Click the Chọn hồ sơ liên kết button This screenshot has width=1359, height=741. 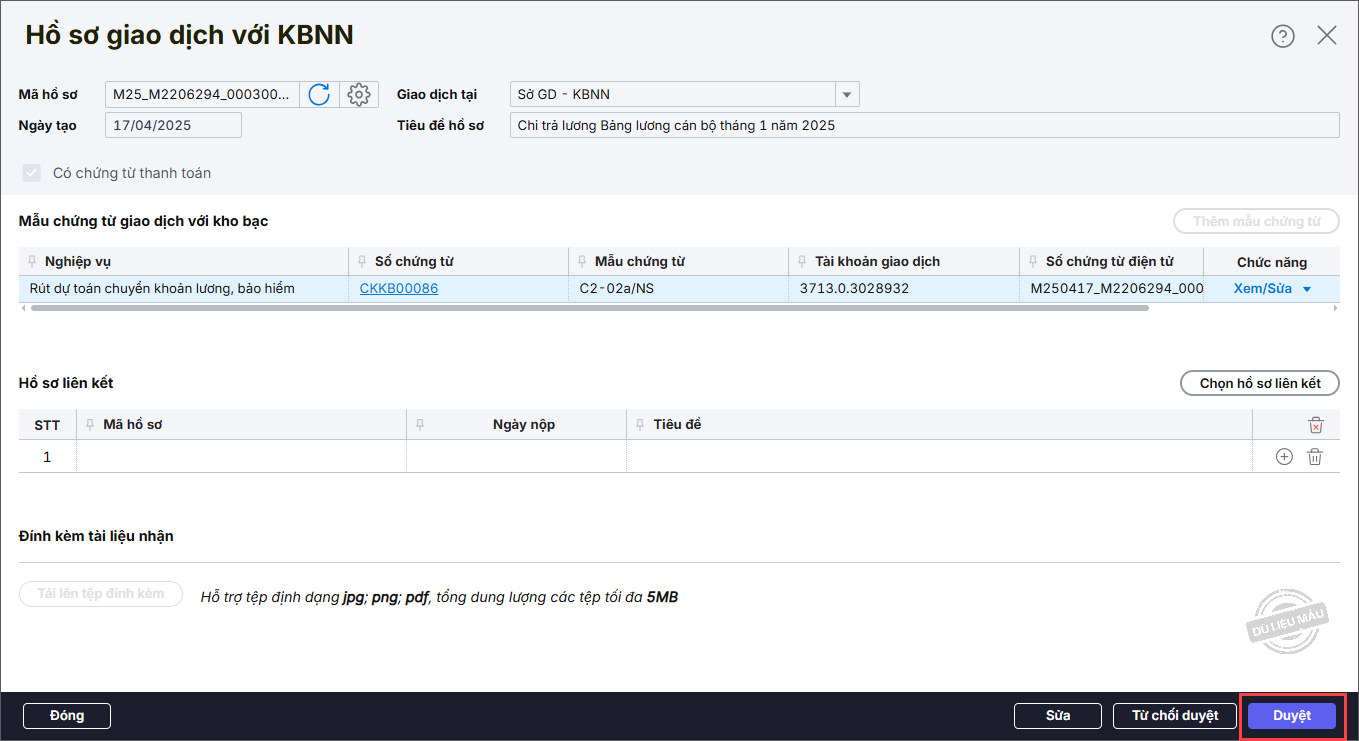click(1259, 384)
